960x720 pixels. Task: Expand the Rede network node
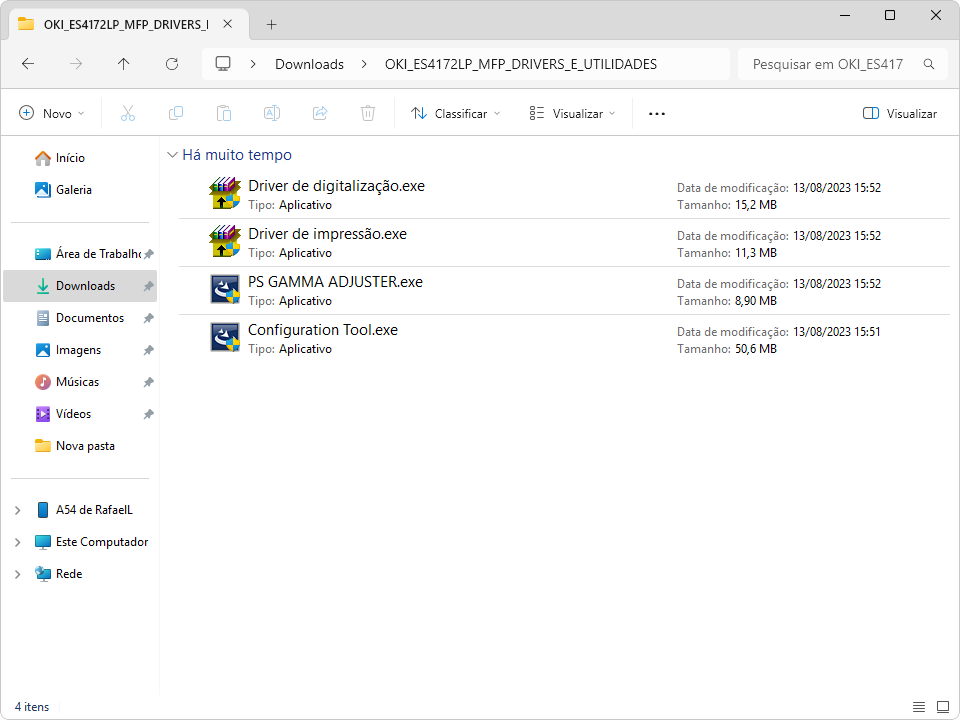(x=18, y=574)
